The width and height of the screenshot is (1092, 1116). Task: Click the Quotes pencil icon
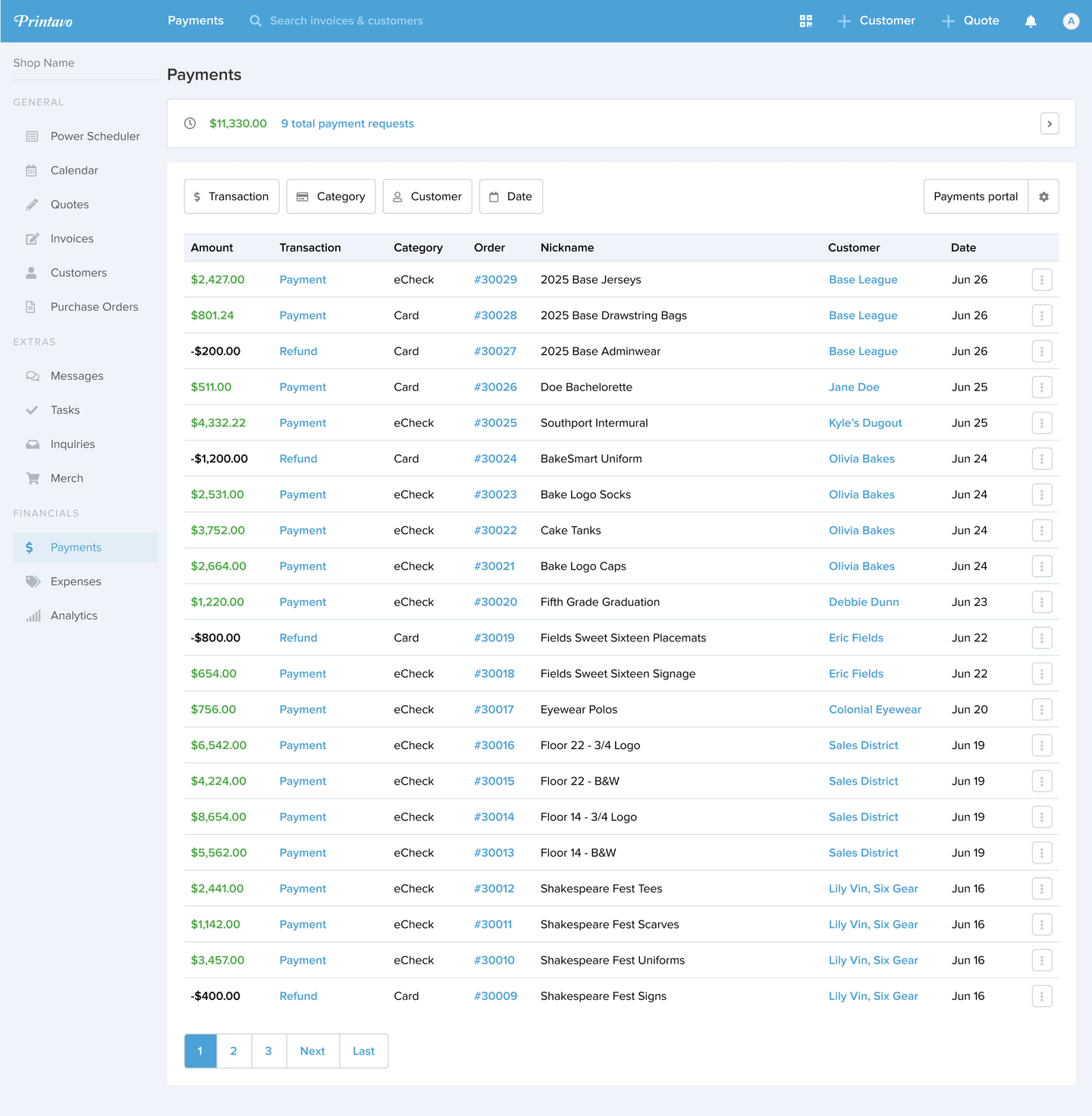[32, 205]
